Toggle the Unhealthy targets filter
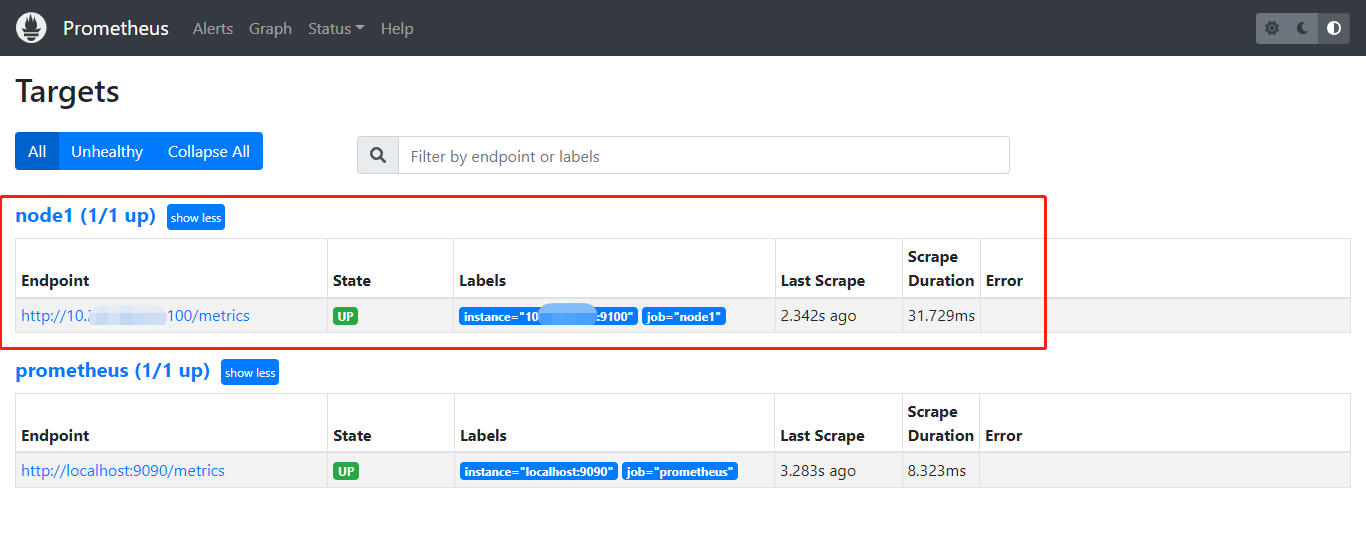Screen dimensions: 1366x546 [107, 151]
